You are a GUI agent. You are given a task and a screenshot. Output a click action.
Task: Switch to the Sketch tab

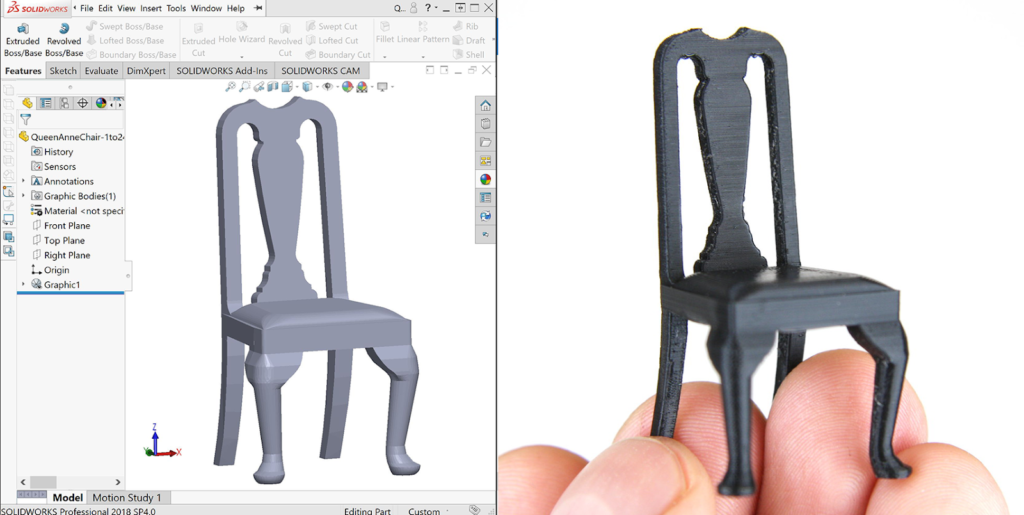coord(63,71)
